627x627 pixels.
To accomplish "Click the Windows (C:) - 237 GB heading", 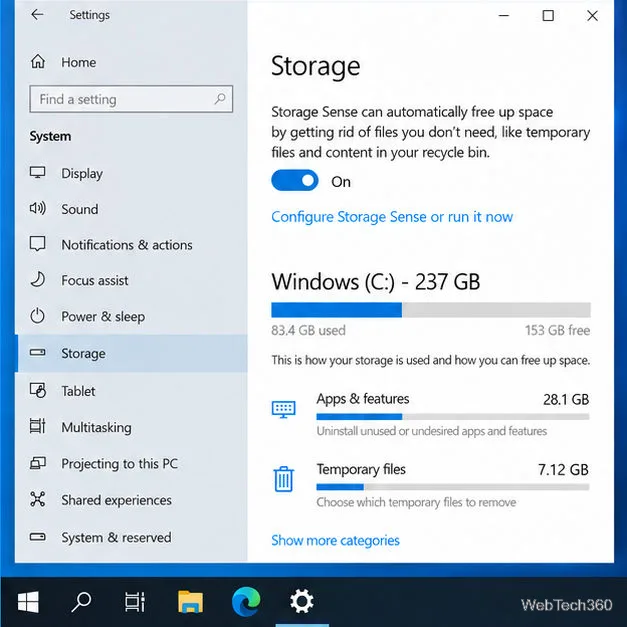I will pyautogui.click(x=375, y=282).
